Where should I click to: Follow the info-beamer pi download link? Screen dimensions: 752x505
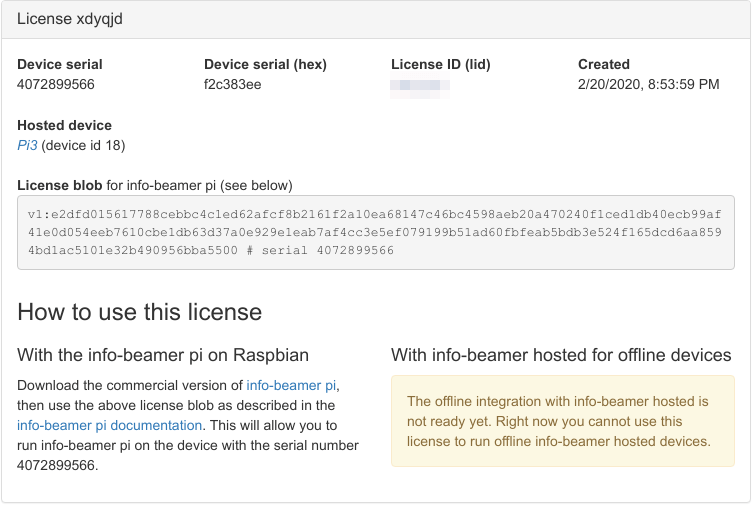[291, 385]
